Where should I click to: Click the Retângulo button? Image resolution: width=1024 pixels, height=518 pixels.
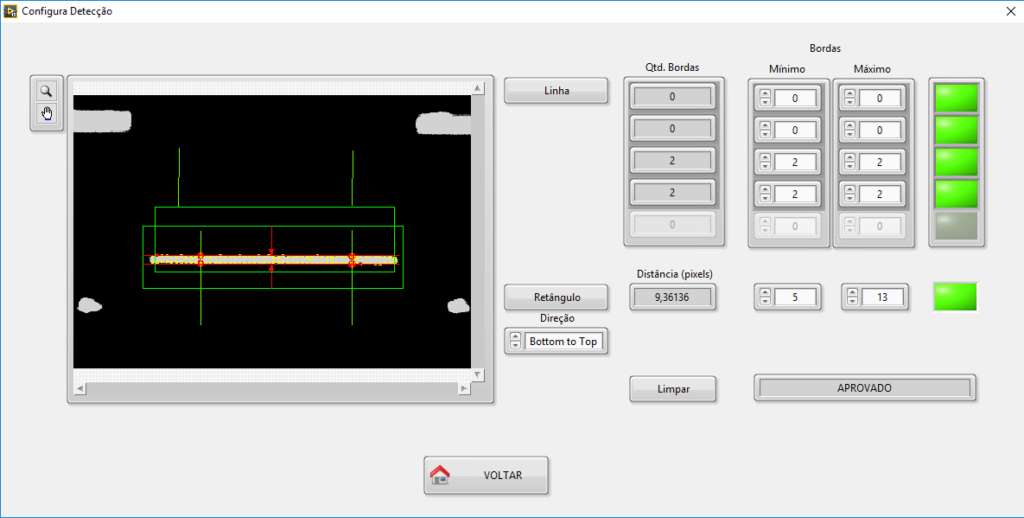pyautogui.click(x=556, y=297)
